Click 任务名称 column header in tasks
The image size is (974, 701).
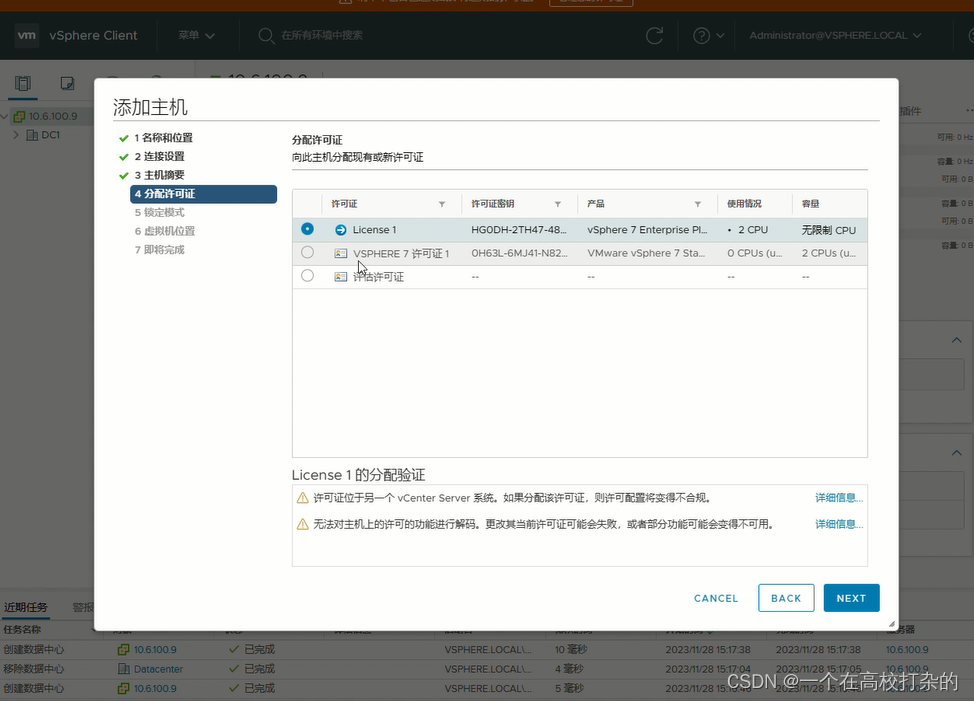pyautogui.click(x=22, y=630)
